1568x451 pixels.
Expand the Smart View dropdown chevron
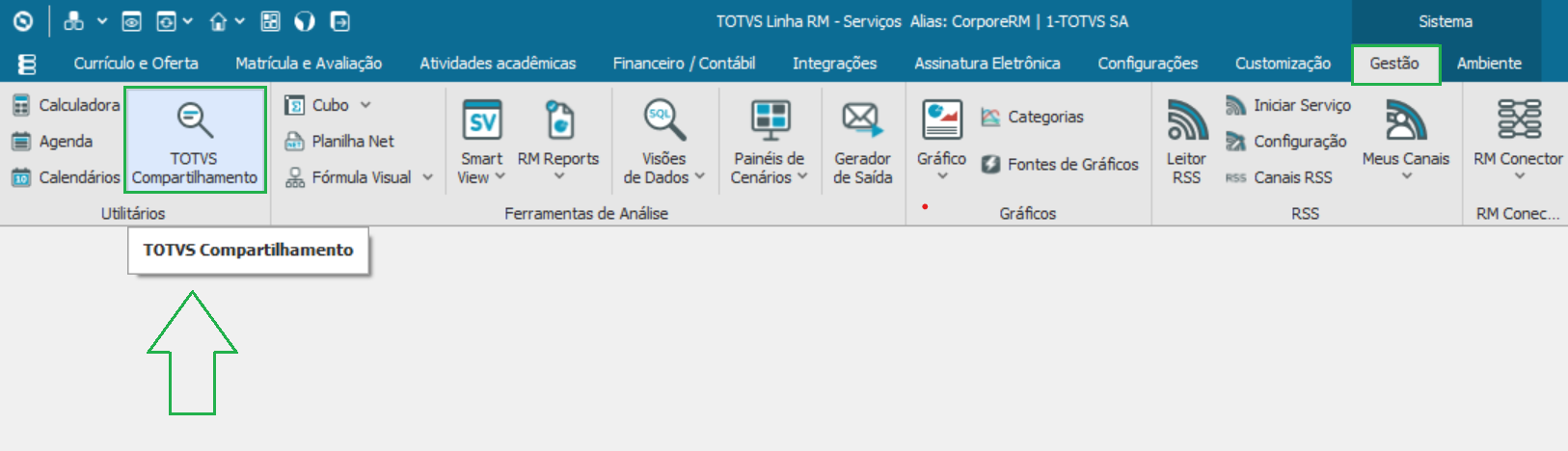tap(500, 176)
